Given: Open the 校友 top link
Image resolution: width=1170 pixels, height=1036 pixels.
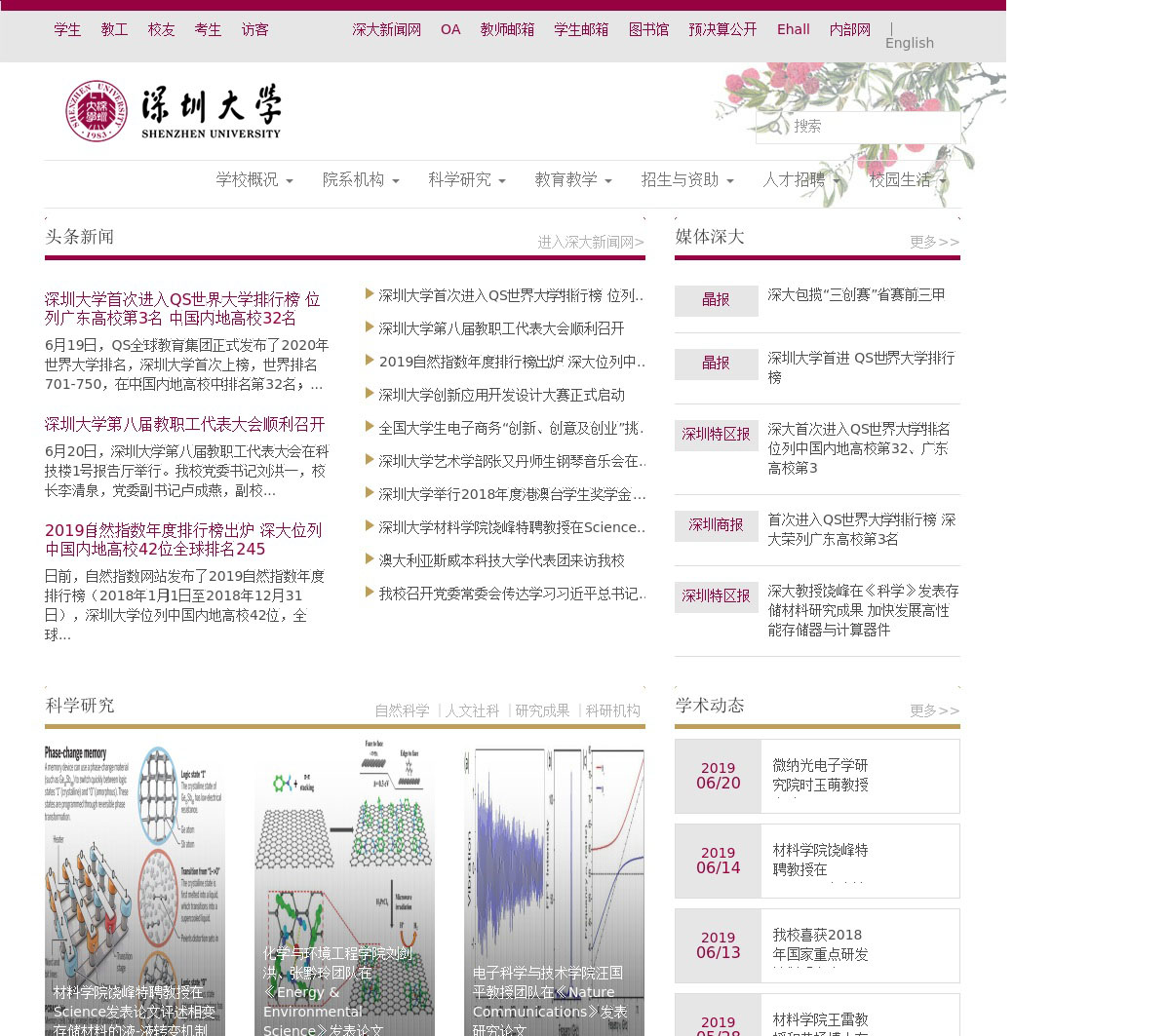Looking at the screenshot, I should coord(161,30).
